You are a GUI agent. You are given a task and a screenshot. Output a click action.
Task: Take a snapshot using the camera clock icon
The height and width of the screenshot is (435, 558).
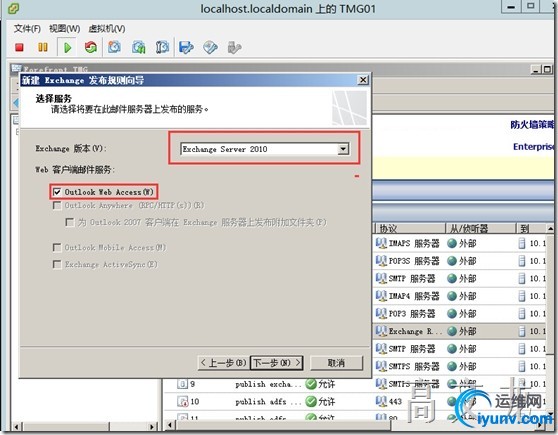(x=114, y=47)
